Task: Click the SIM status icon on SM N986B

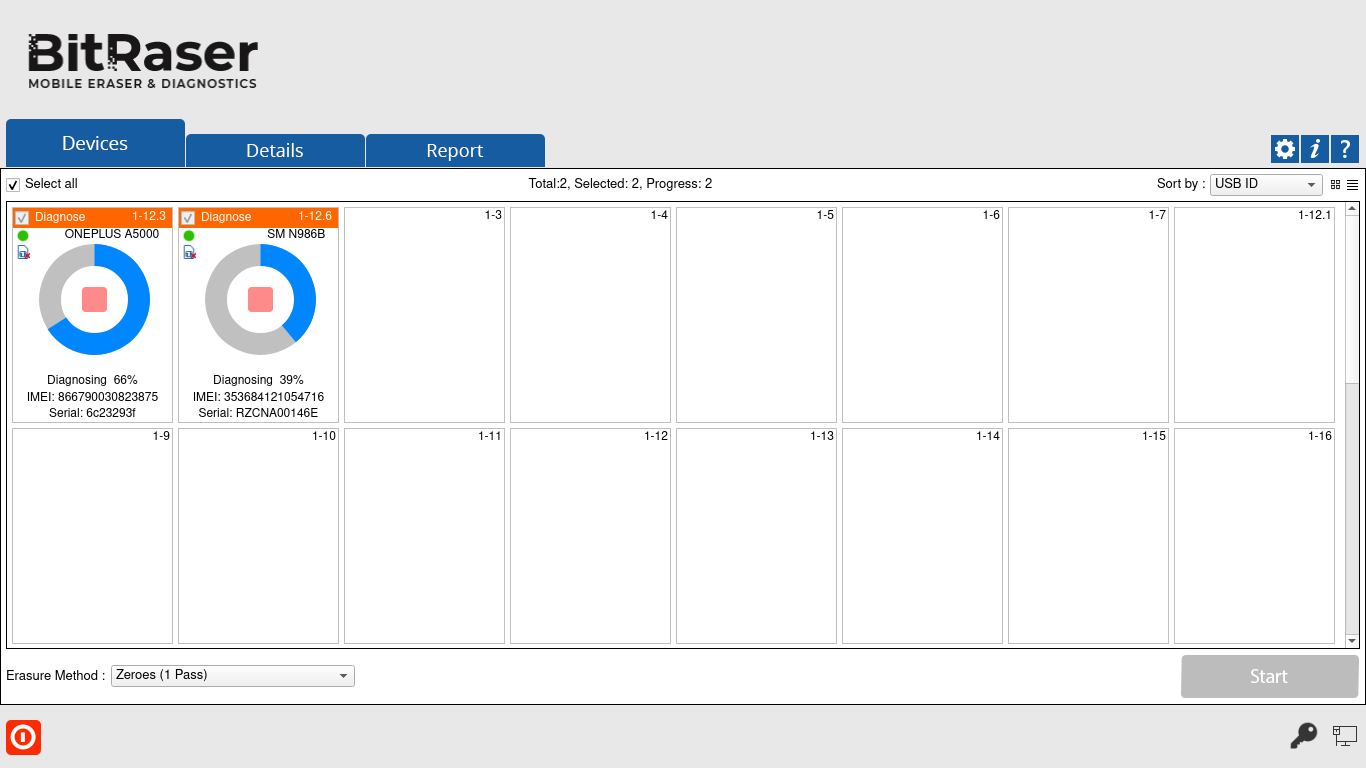Action: (190, 253)
